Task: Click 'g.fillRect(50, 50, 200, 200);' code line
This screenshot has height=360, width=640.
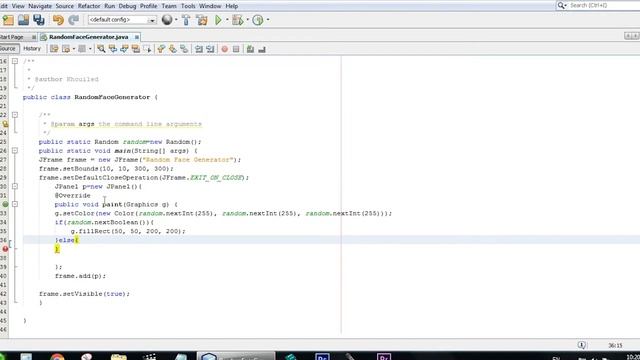Action: click(128, 231)
